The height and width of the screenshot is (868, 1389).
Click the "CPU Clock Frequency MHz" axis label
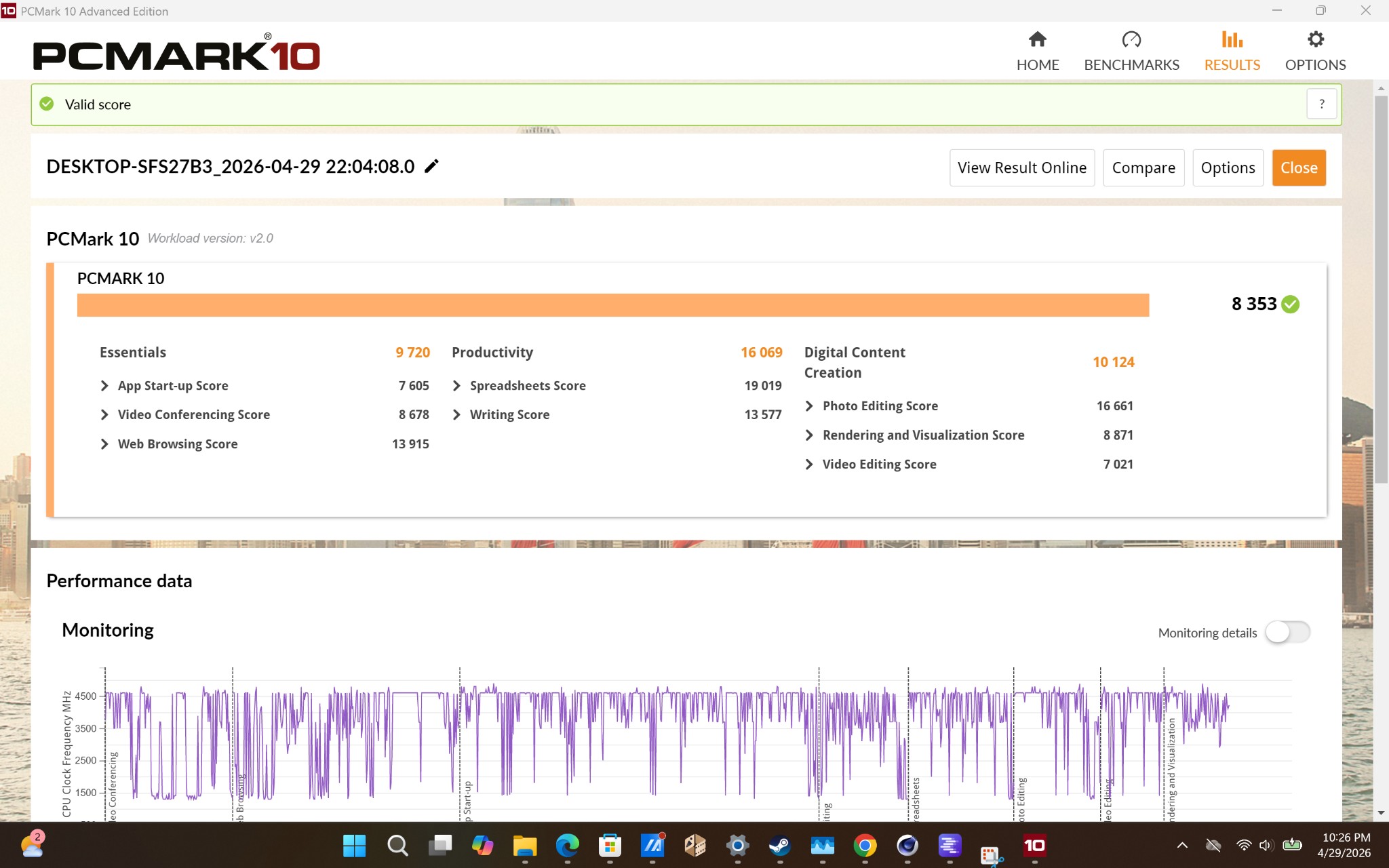click(66, 754)
